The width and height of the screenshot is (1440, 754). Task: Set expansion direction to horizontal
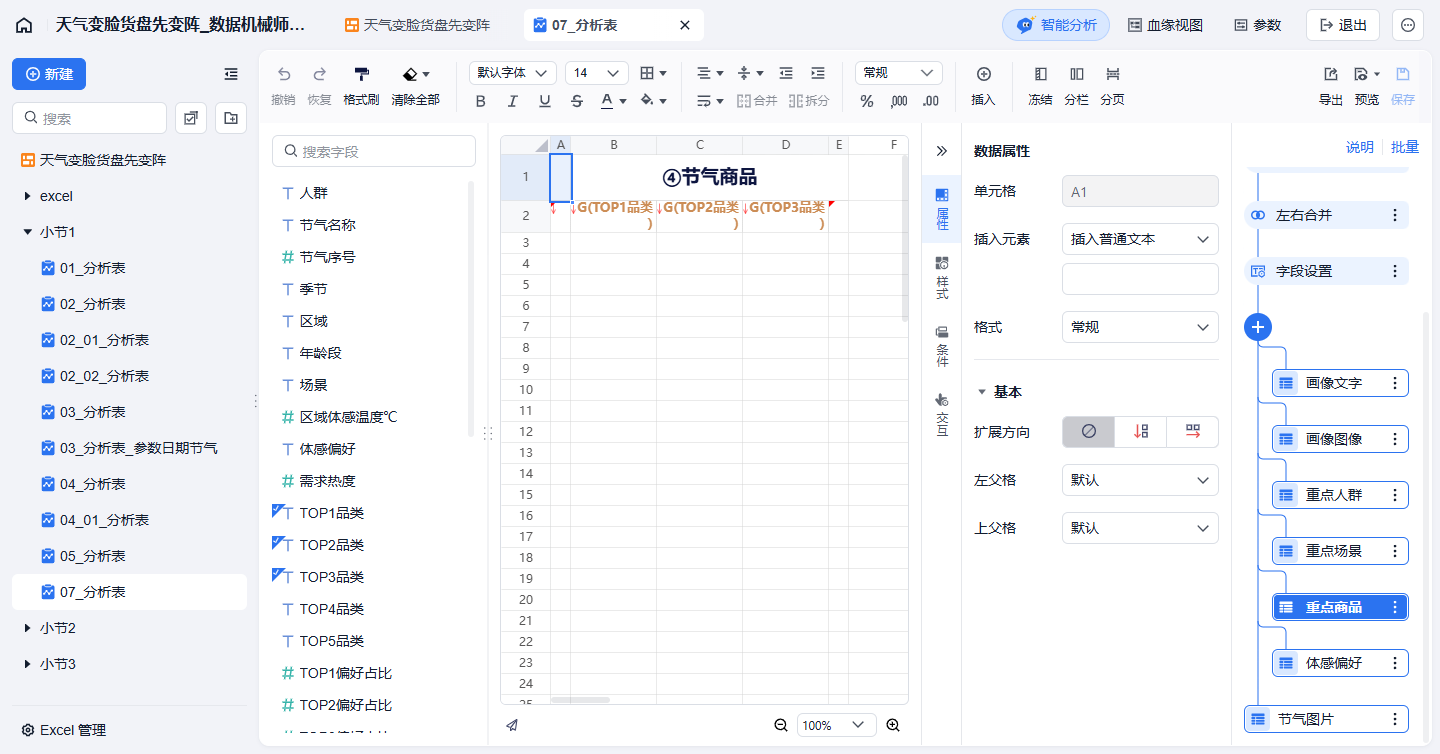pyautogui.click(x=1193, y=431)
